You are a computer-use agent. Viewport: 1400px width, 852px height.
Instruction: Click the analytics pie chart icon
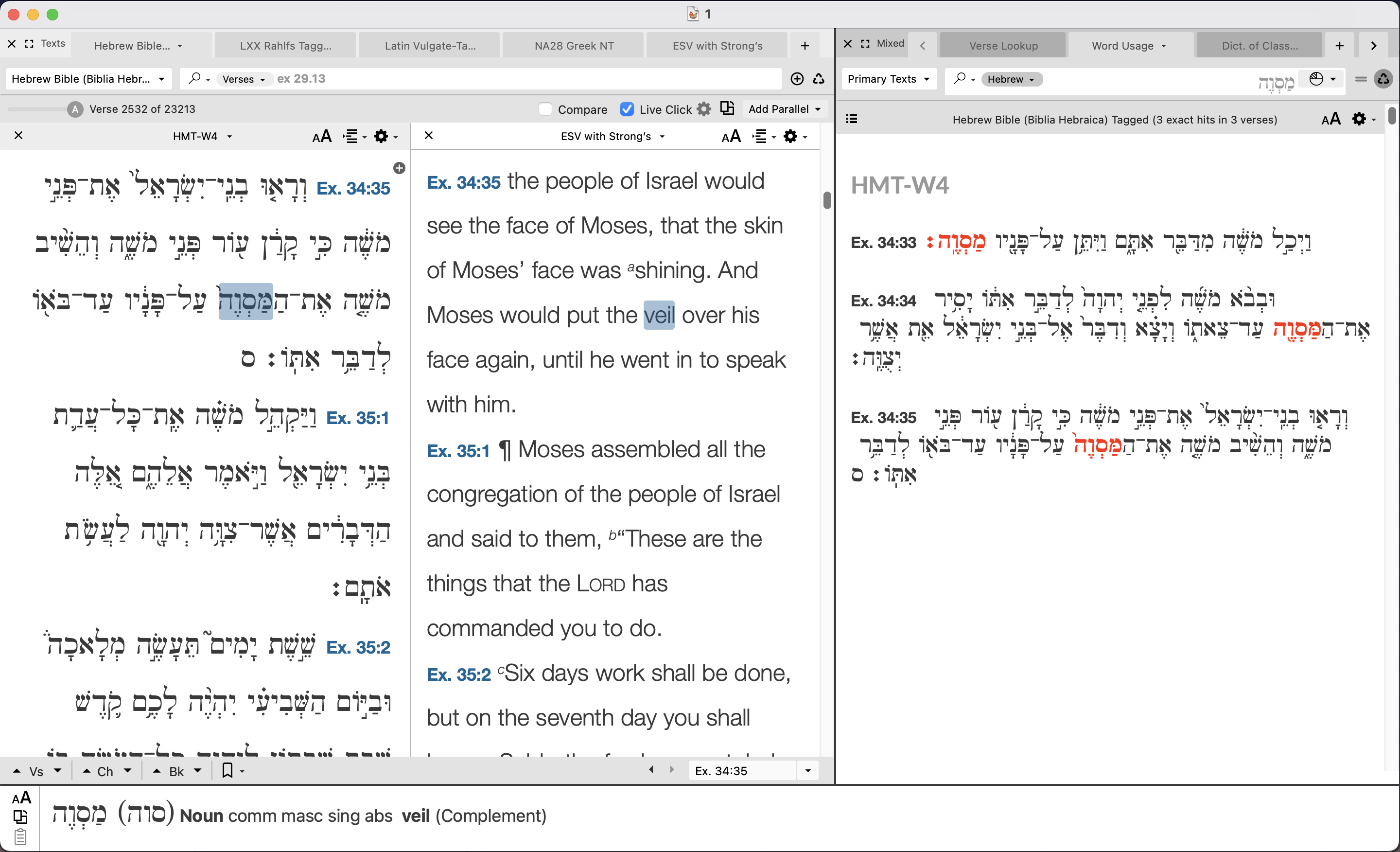pyautogui.click(x=1316, y=79)
